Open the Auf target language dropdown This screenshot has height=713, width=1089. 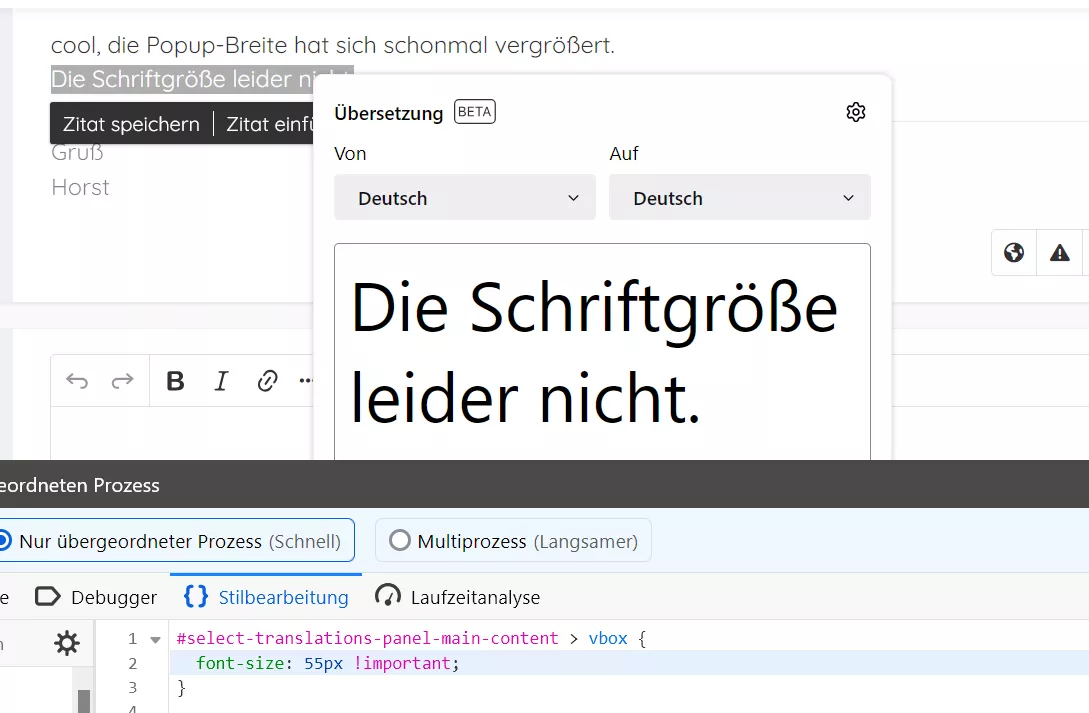[740, 198]
